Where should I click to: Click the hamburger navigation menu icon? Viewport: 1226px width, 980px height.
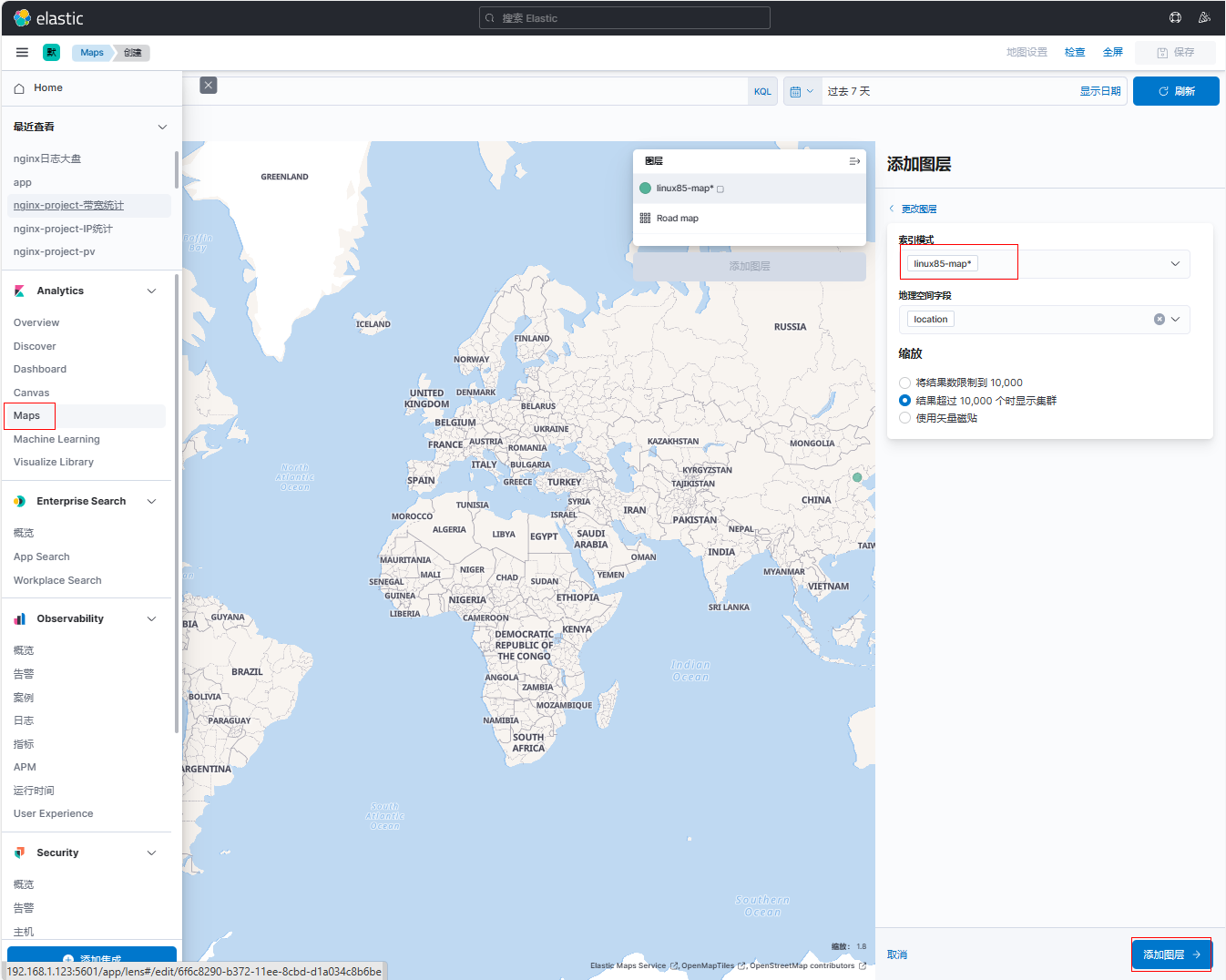tap(22, 53)
